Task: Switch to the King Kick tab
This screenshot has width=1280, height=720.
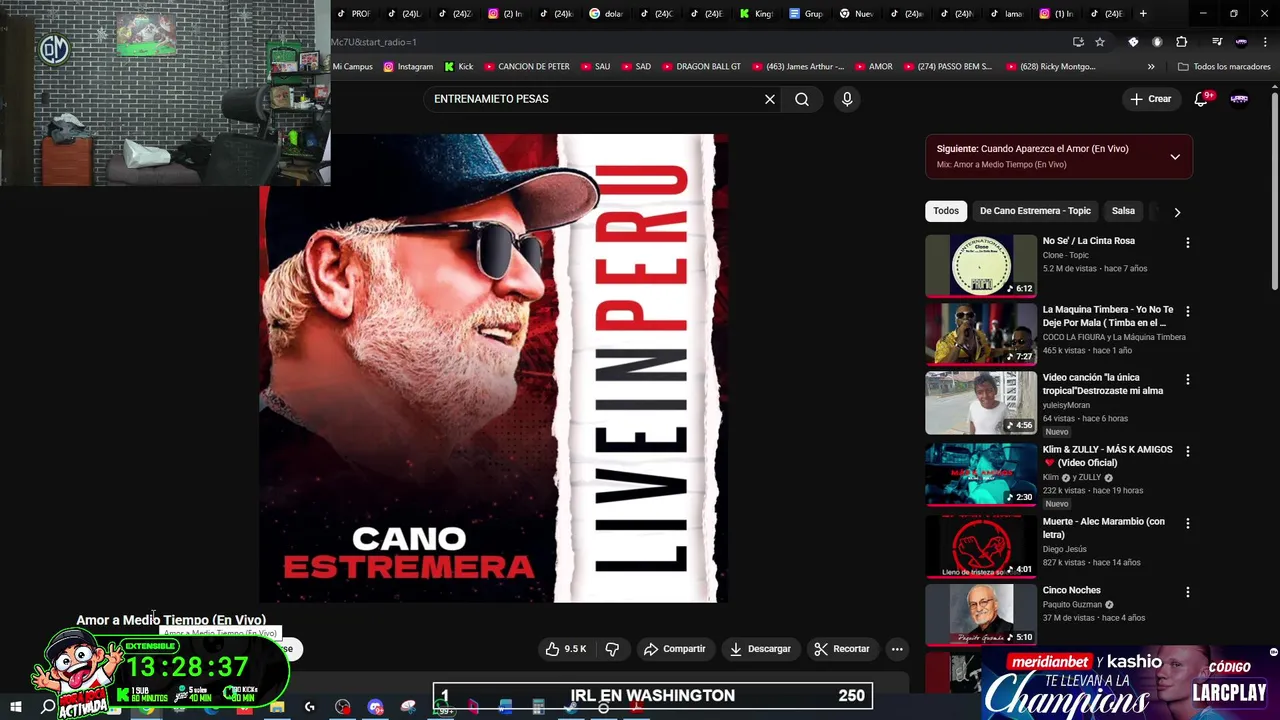Action: 757,14
